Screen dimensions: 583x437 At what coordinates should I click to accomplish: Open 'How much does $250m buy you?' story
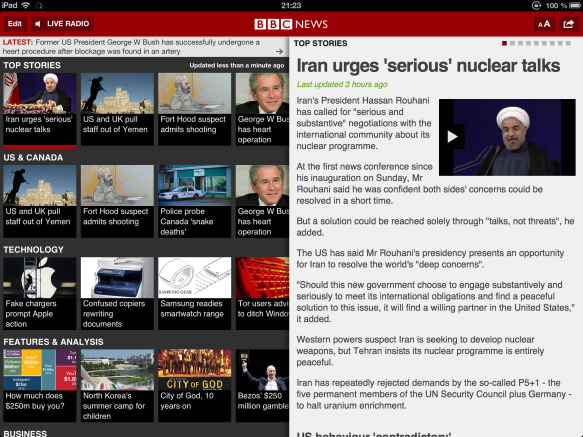click(40, 386)
